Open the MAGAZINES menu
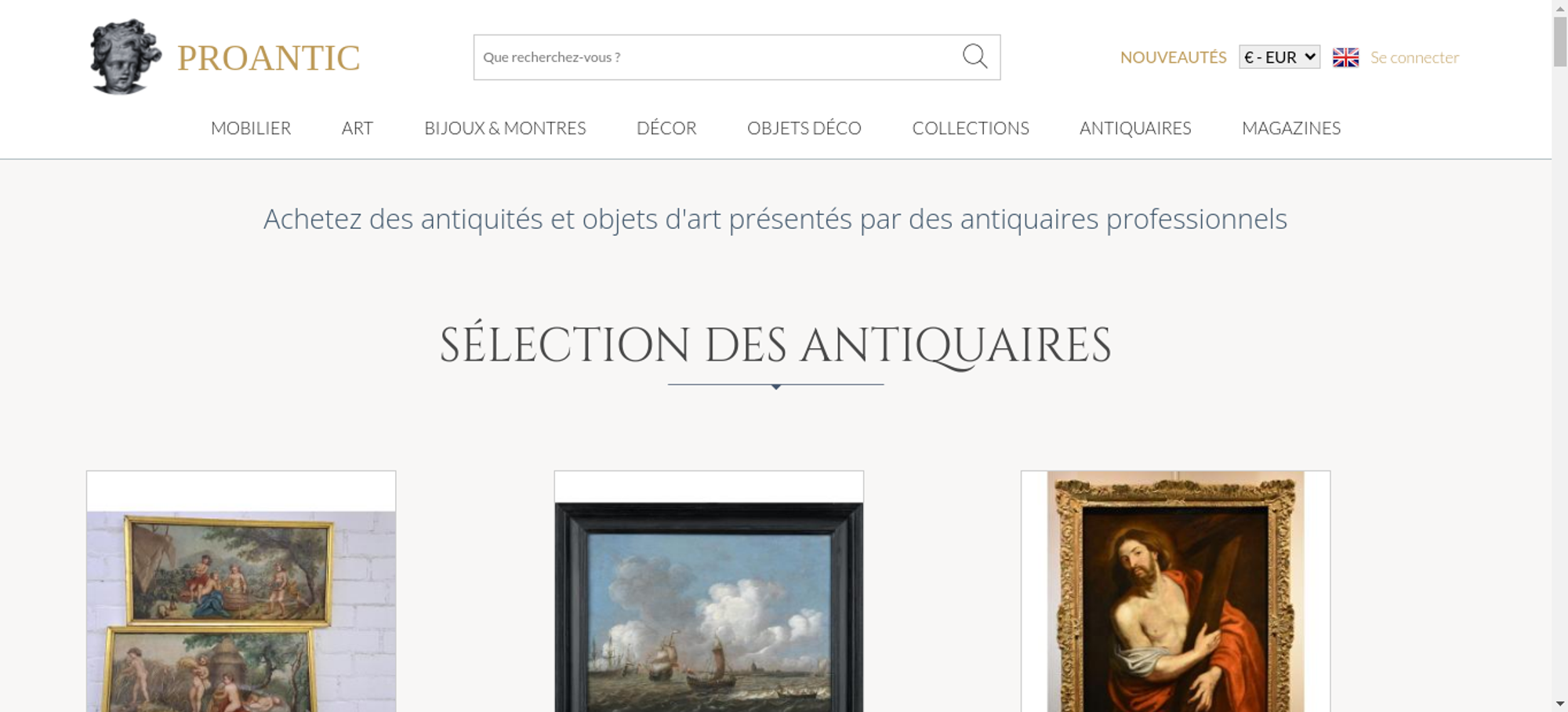 pos(1291,128)
